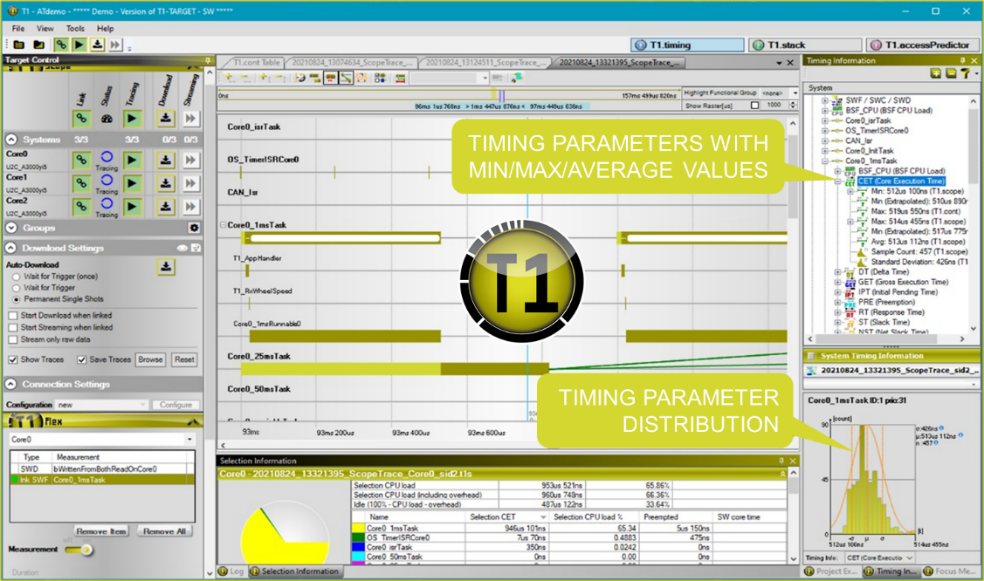Open the Groups settings gear icon
Image resolution: width=984 pixels, height=581 pixels.
(193, 228)
